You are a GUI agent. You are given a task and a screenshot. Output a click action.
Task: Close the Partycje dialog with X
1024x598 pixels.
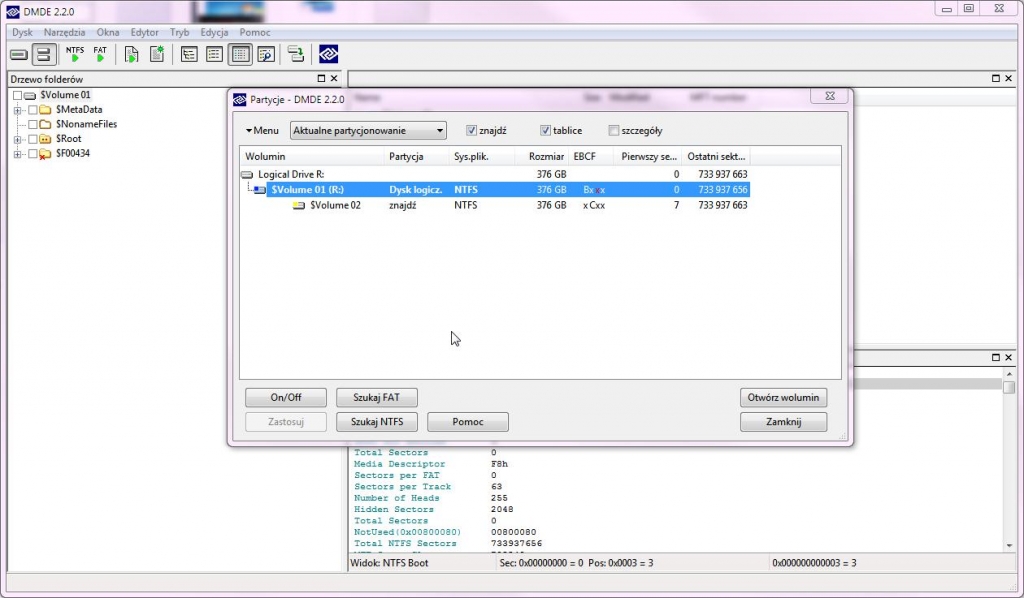pos(829,96)
